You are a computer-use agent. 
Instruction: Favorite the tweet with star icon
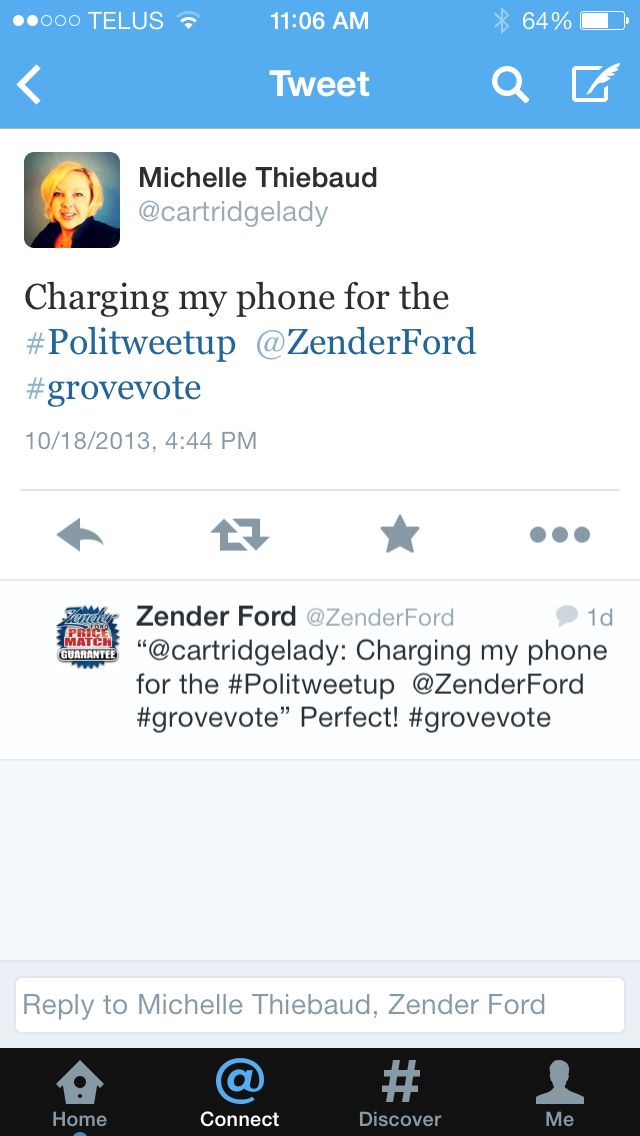(x=400, y=536)
